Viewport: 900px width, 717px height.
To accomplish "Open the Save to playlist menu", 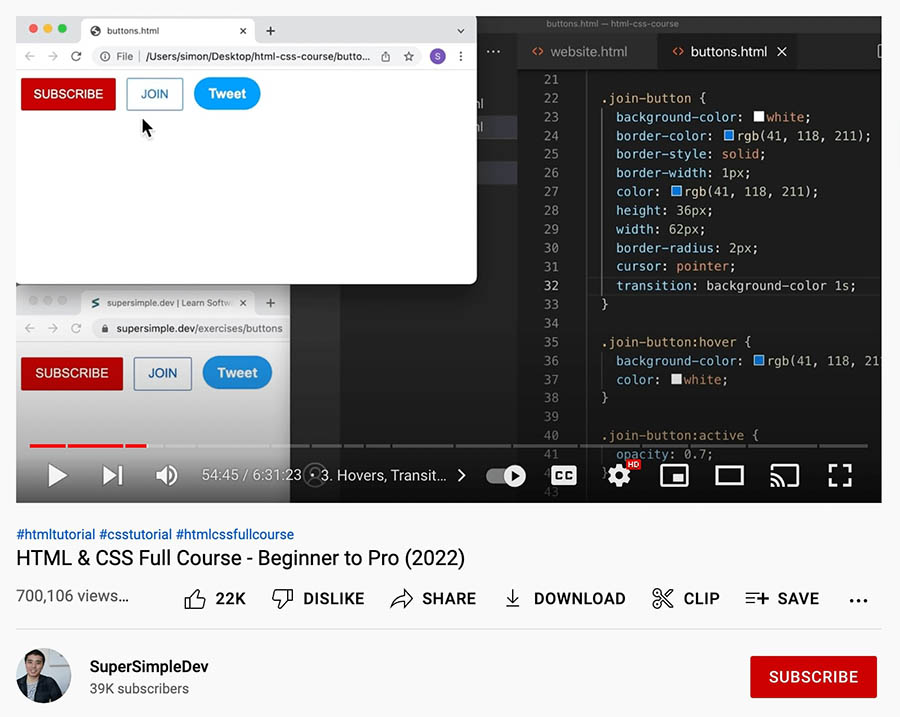I will click(782, 598).
